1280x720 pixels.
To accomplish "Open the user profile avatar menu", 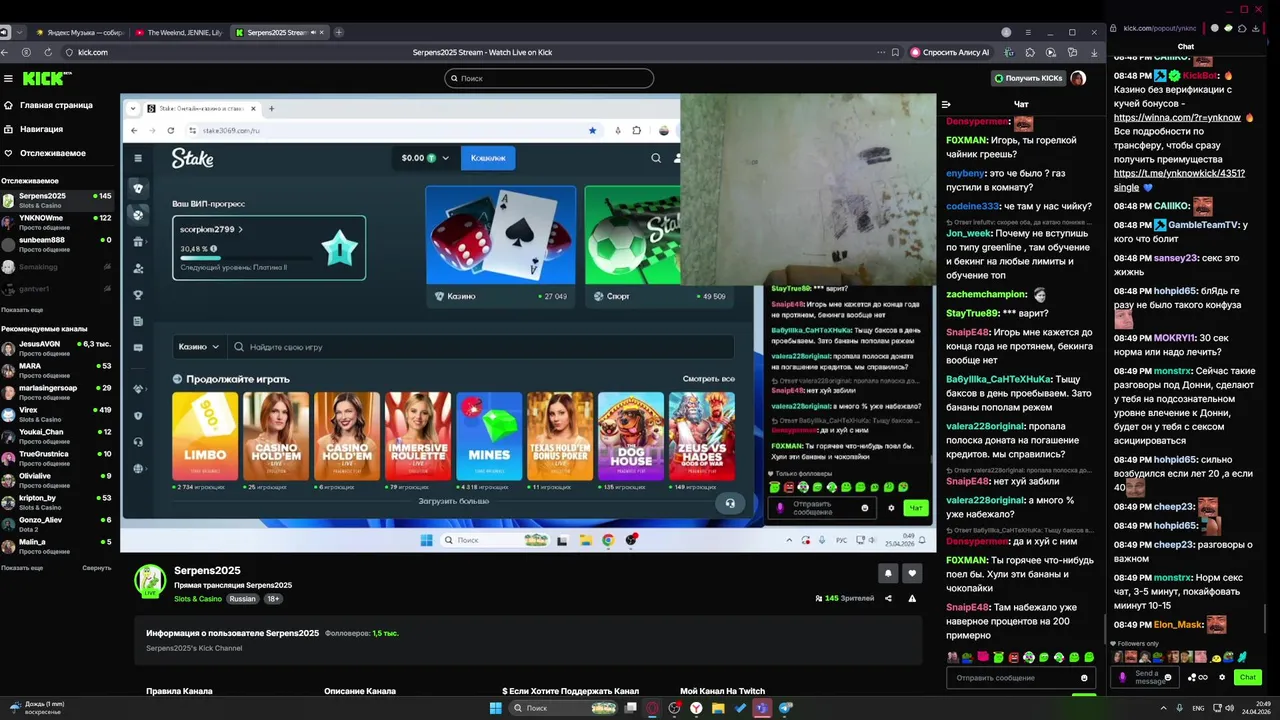I will [x=1078, y=78].
